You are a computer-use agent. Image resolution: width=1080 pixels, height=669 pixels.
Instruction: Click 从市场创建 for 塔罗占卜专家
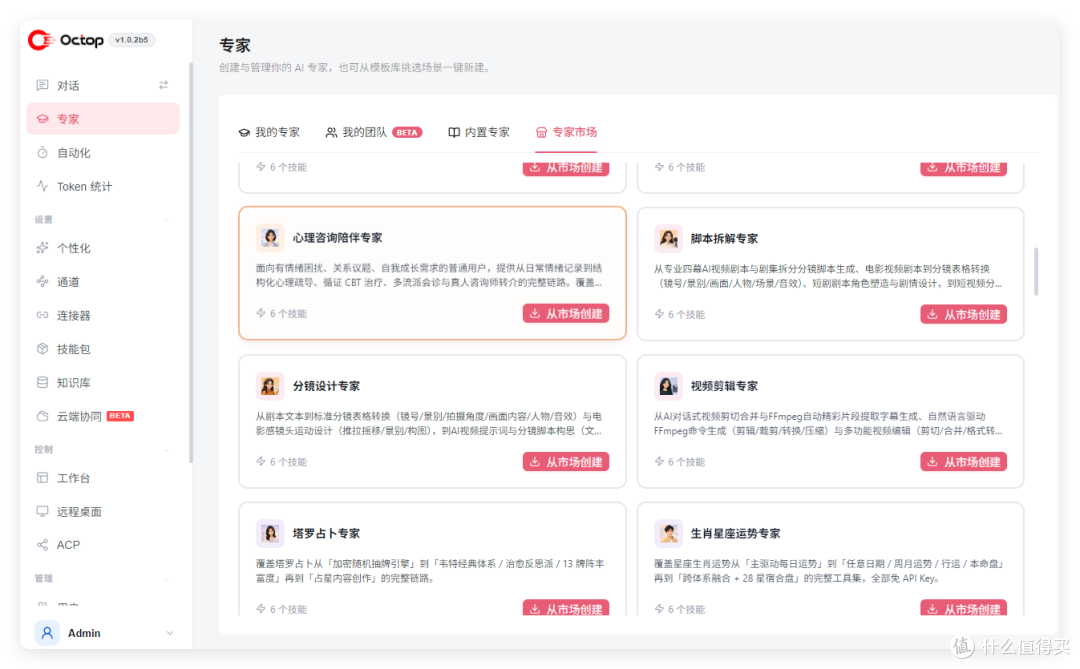[x=565, y=608]
